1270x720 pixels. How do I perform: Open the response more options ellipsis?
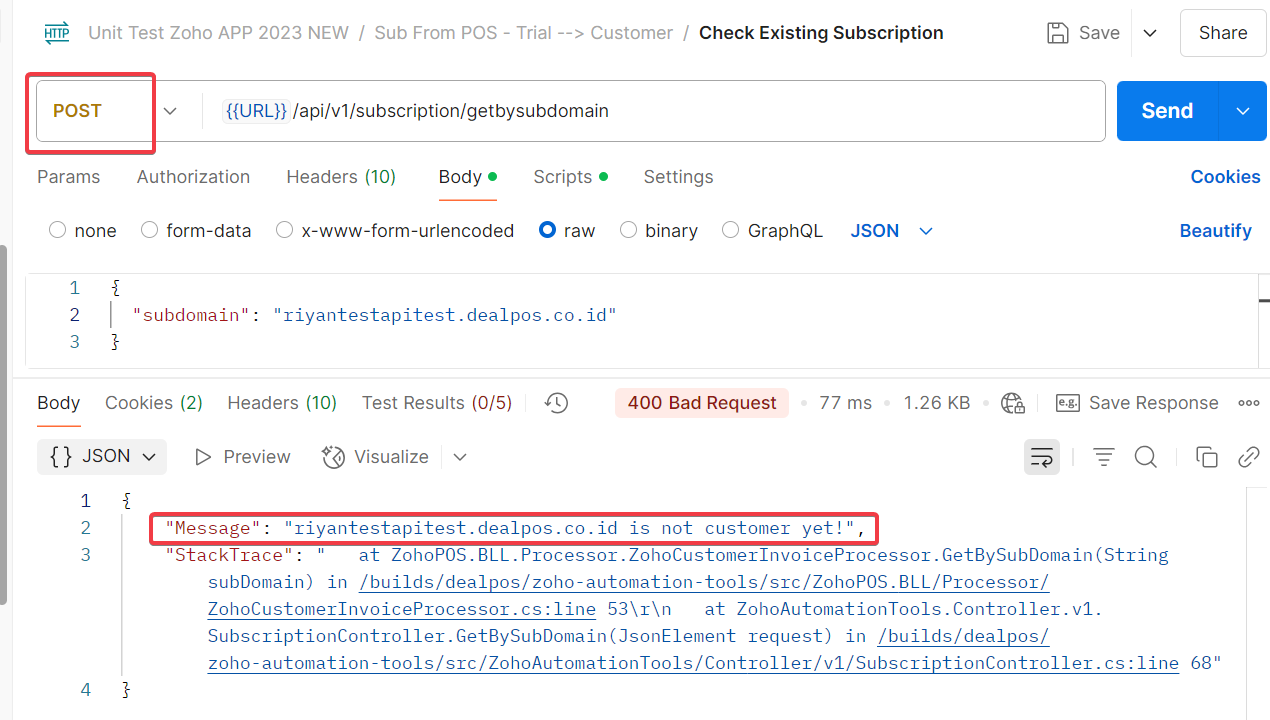point(1249,403)
